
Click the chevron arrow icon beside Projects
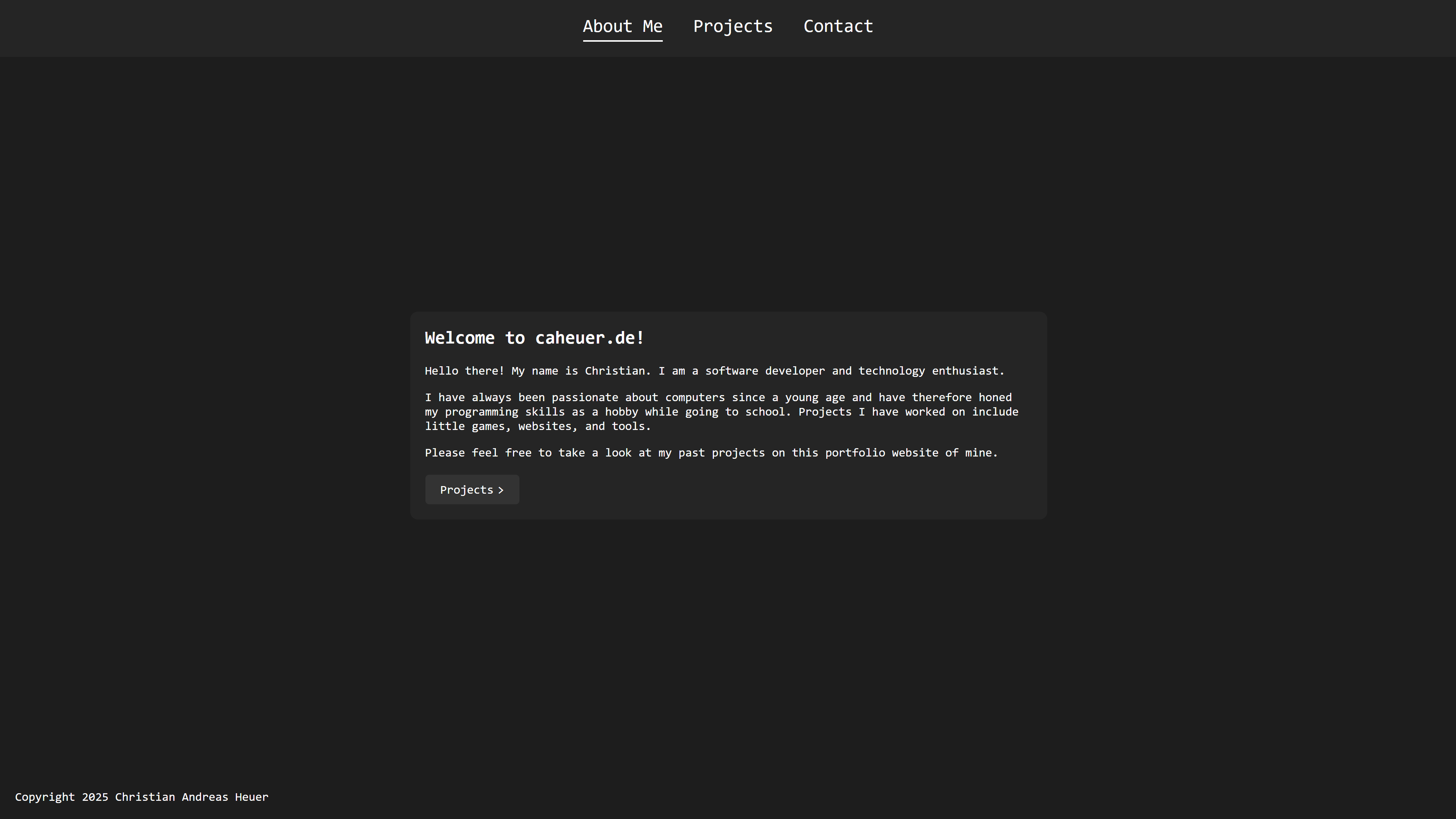click(x=501, y=491)
